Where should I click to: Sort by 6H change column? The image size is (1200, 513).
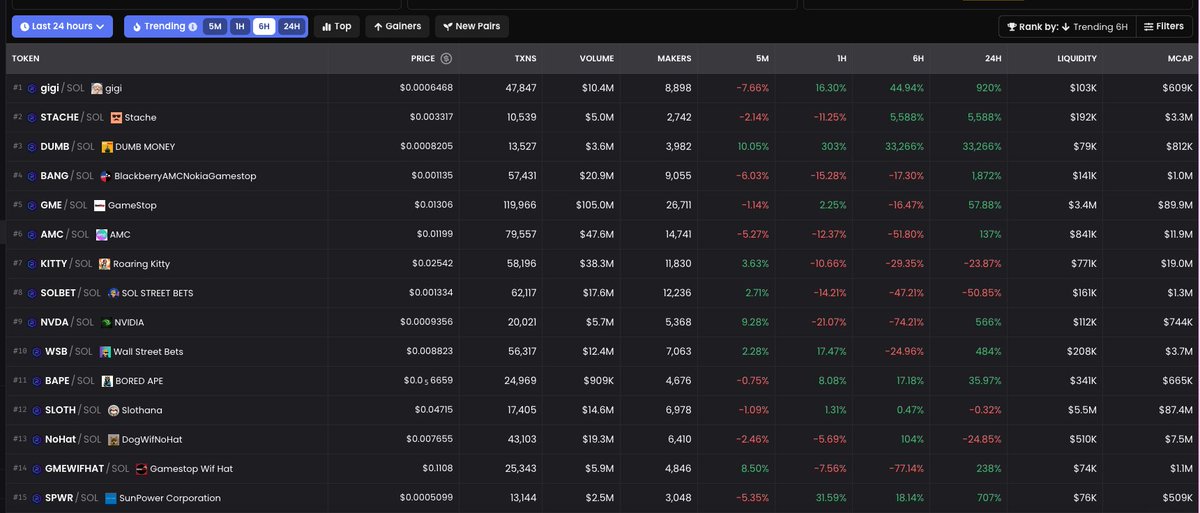(x=916, y=59)
